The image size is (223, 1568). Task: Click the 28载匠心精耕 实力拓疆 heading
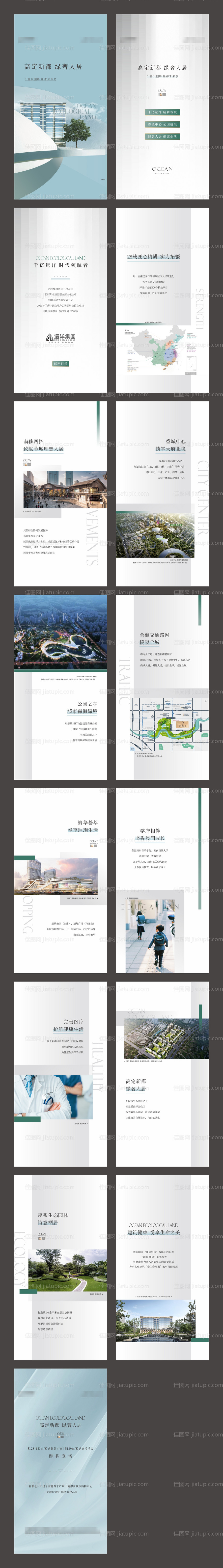point(154,257)
